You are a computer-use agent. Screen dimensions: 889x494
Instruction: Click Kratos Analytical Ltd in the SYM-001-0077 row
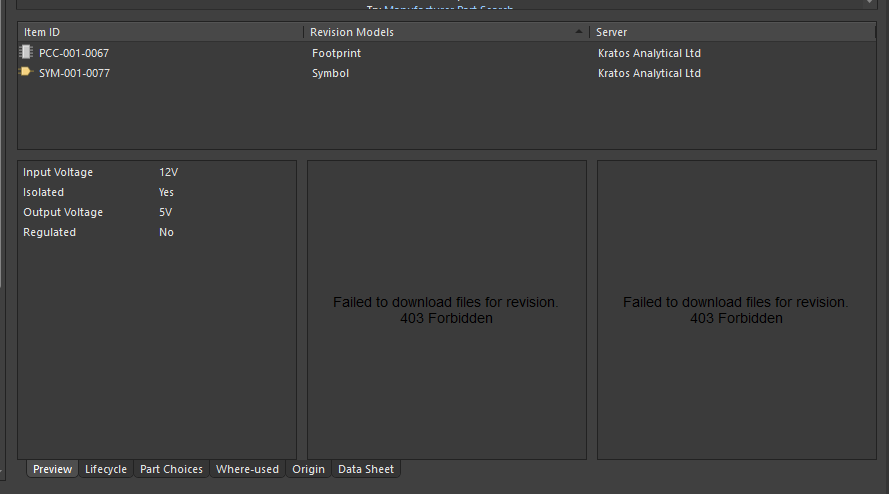coord(649,73)
